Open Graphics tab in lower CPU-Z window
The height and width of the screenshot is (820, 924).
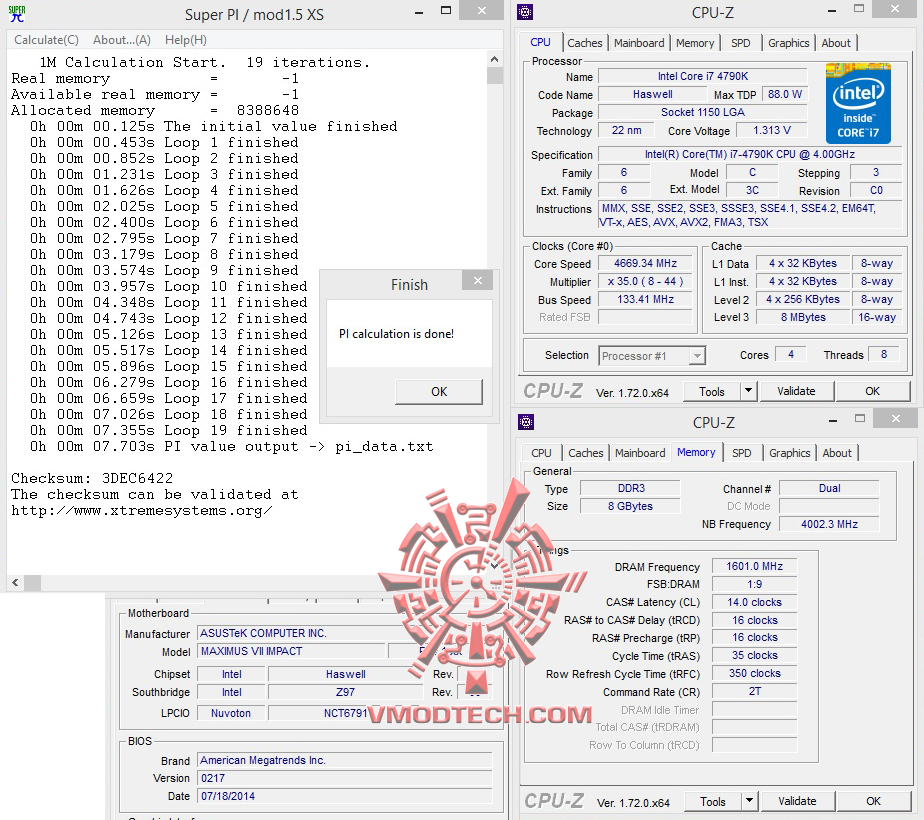(x=790, y=453)
